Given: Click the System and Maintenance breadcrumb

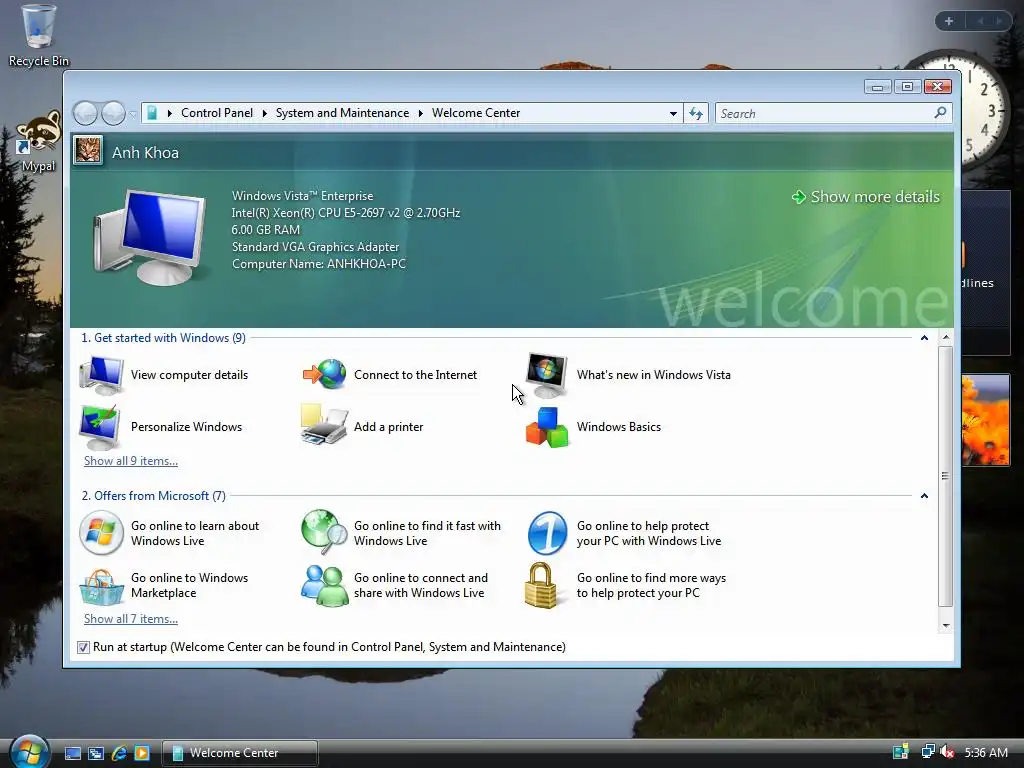Looking at the screenshot, I should 342,113.
